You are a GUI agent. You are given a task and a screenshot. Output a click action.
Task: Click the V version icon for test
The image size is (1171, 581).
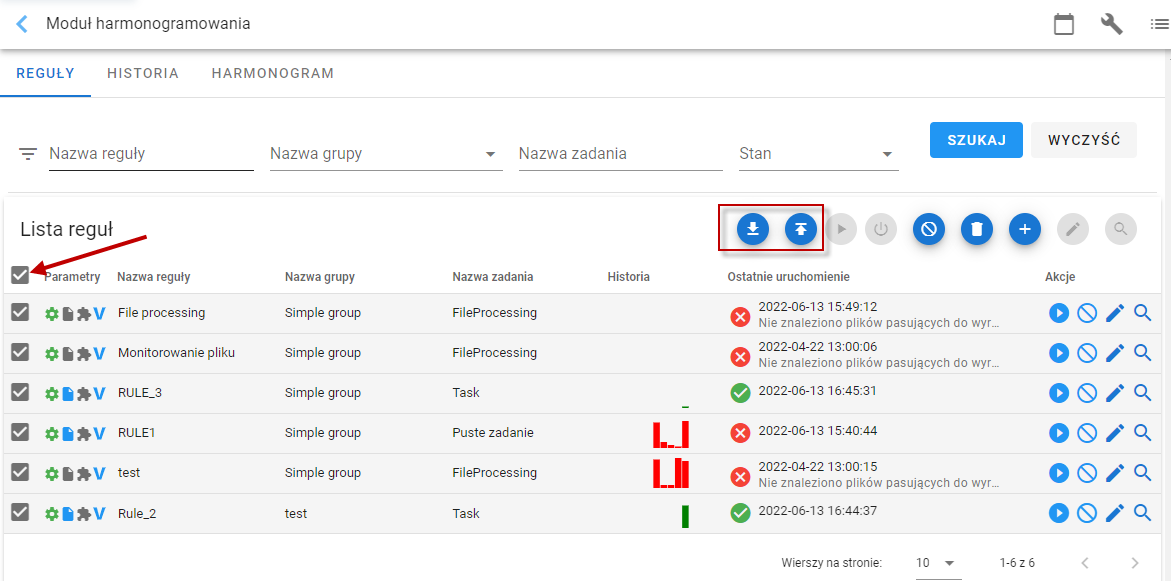[x=99, y=473]
